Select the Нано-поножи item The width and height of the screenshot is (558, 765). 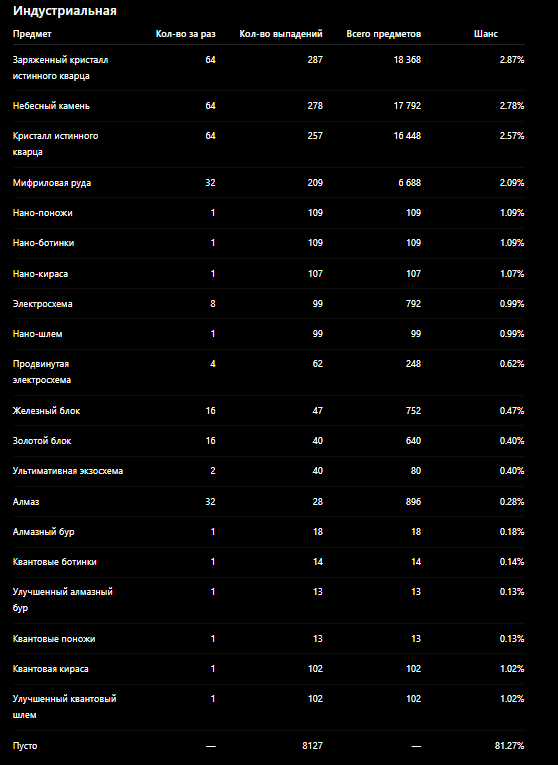pyautogui.click(x=42, y=213)
